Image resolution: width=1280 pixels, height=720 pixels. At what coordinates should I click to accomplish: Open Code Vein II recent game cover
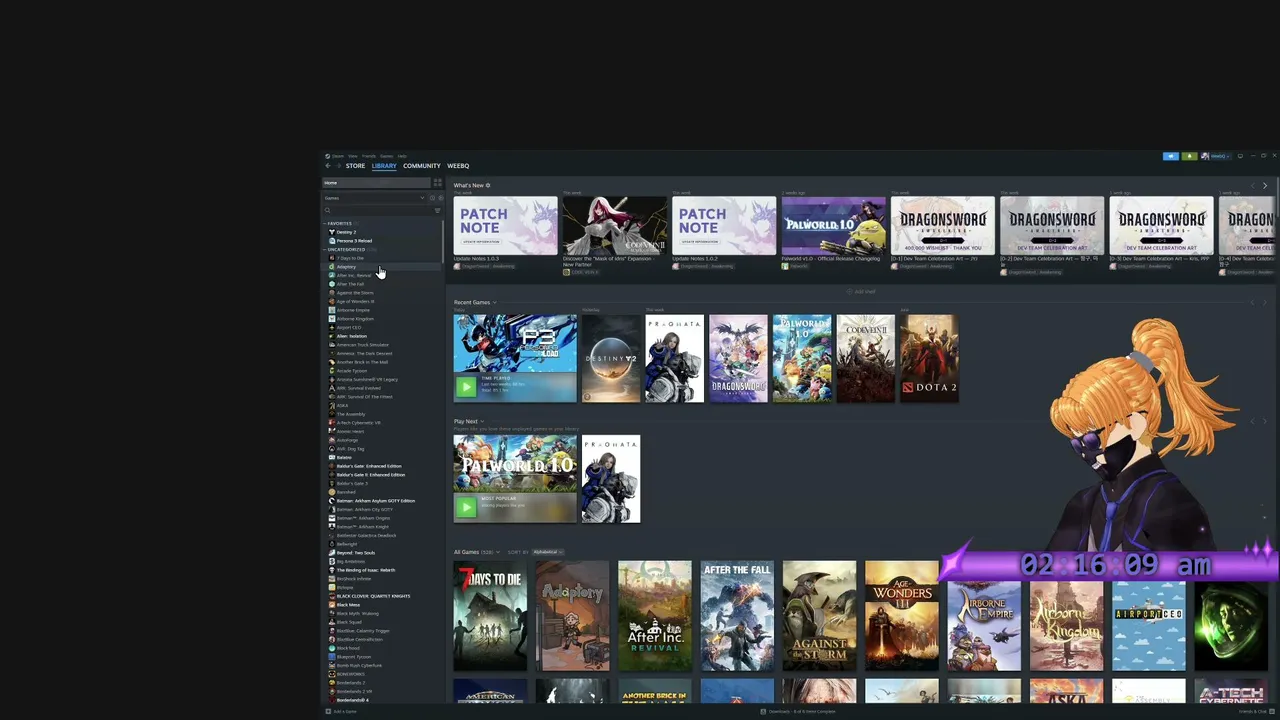(x=865, y=359)
